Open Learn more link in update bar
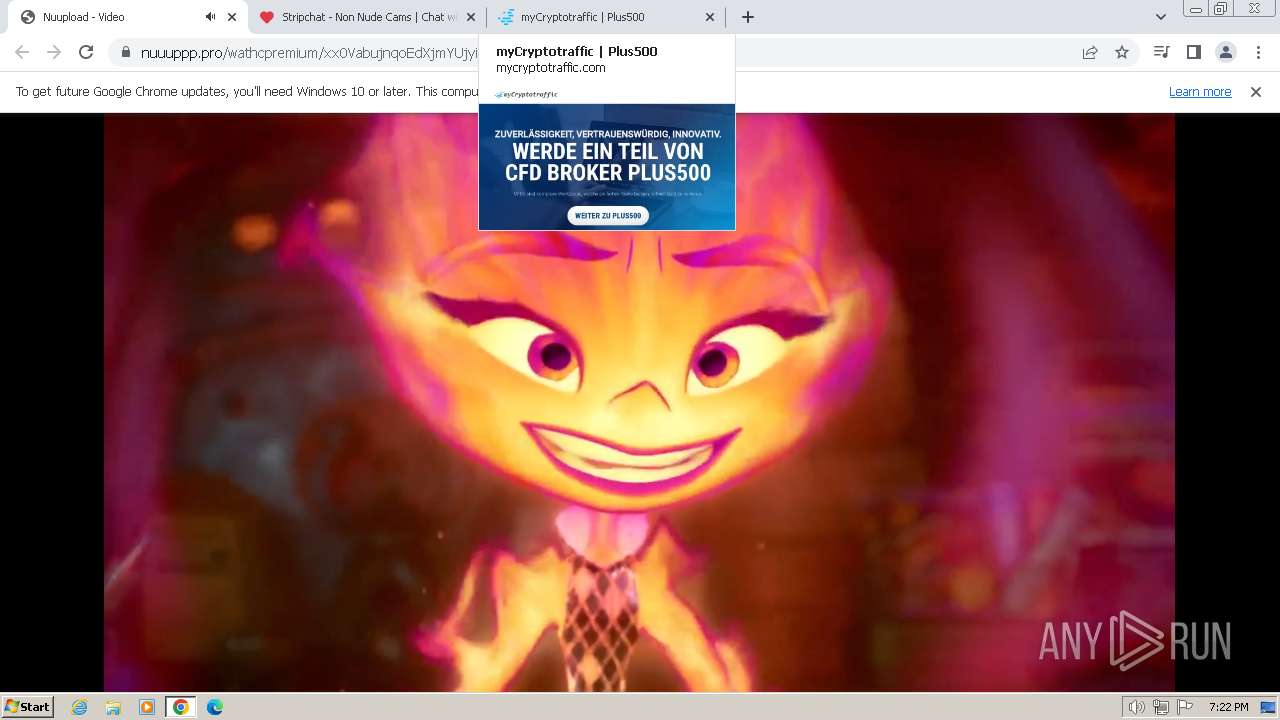This screenshot has height=720, width=1280. 1200,91
